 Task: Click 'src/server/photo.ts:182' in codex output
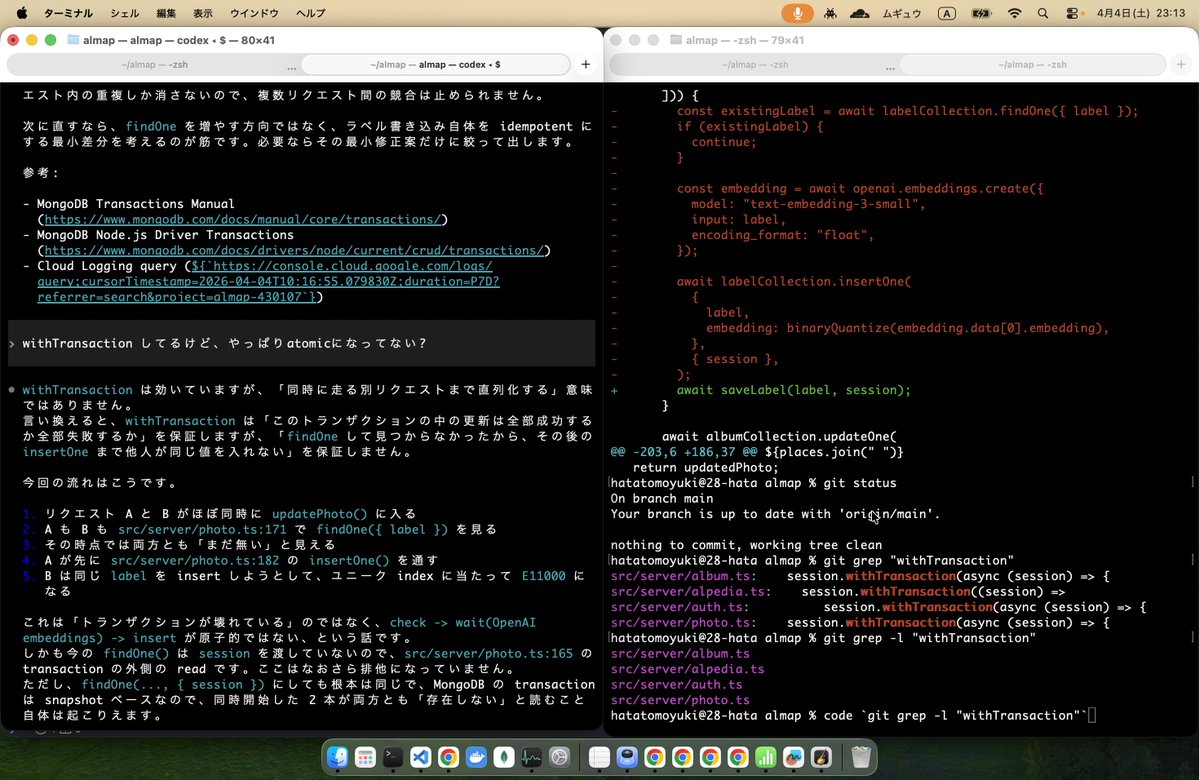point(195,560)
